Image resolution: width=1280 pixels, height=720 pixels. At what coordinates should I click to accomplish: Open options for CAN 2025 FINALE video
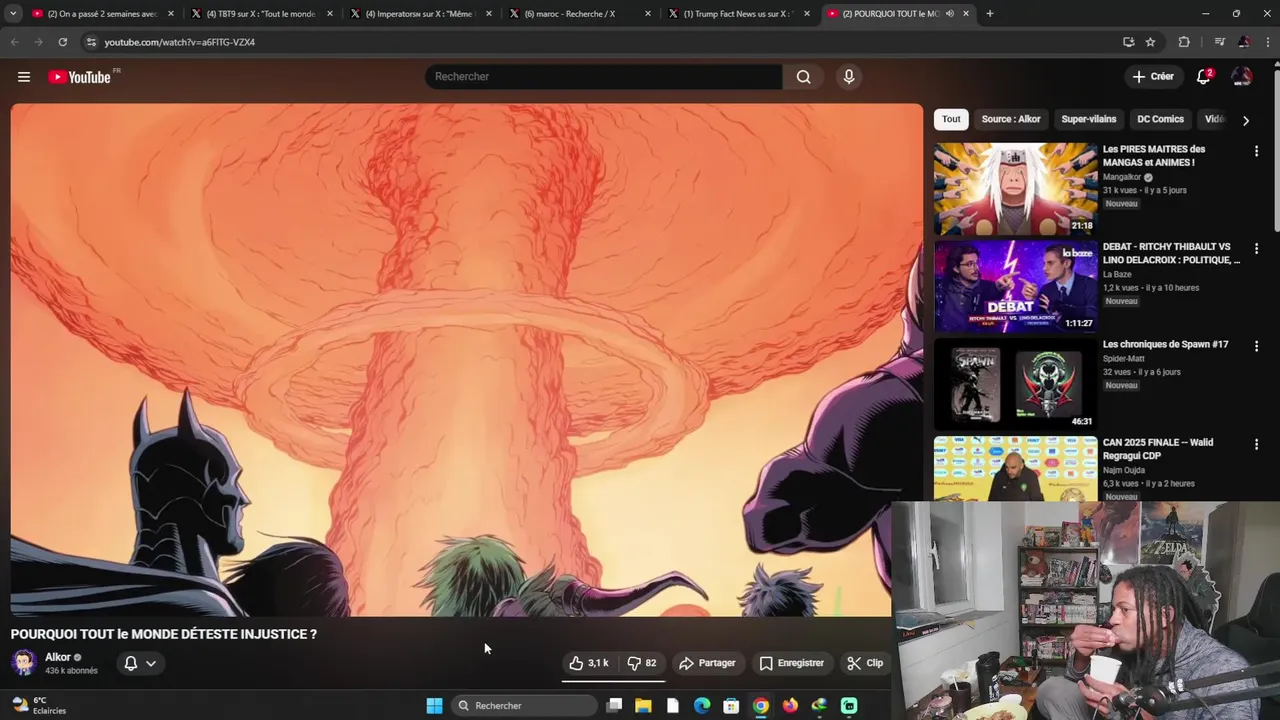point(1256,444)
